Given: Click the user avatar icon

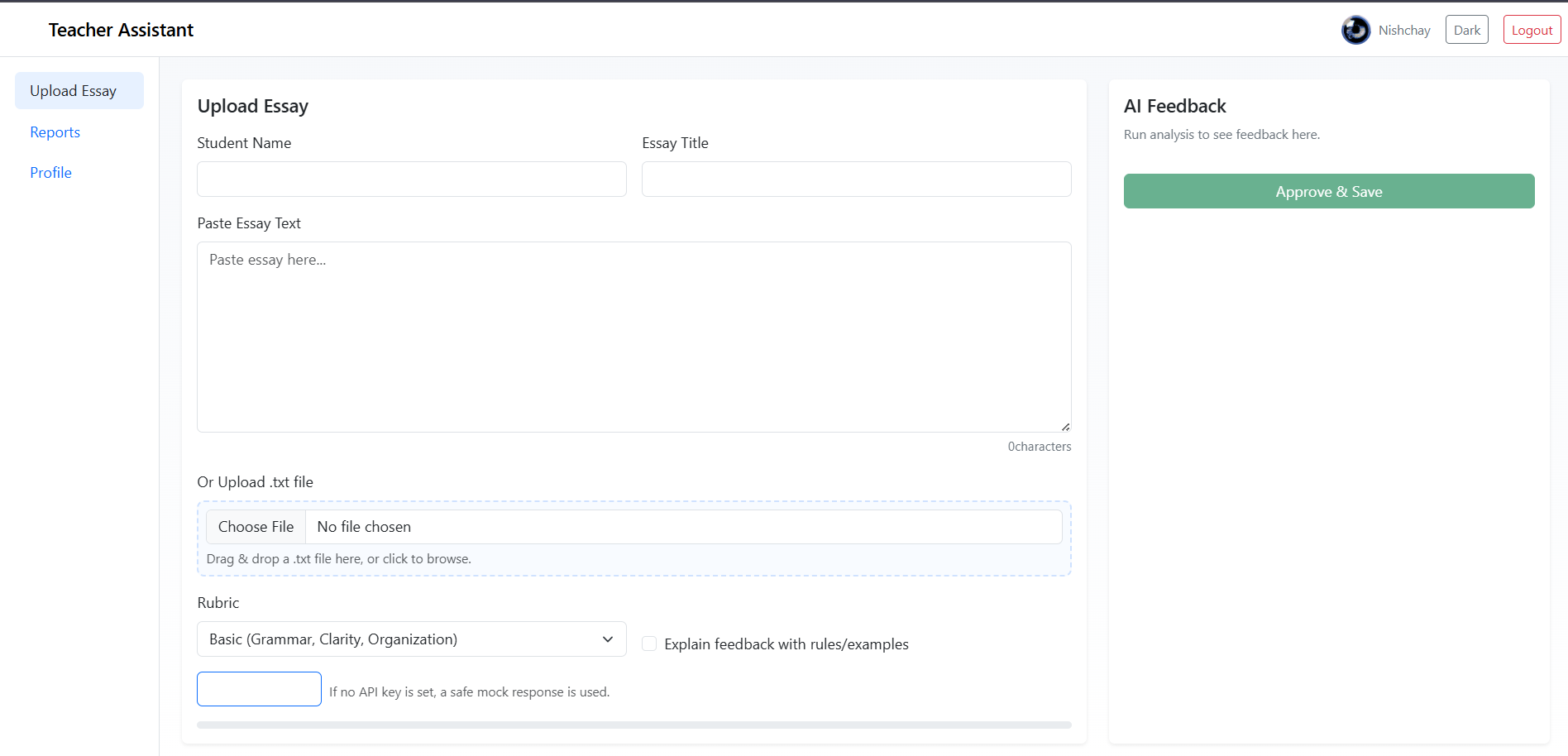Looking at the screenshot, I should pyautogui.click(x=1355, y=29).
